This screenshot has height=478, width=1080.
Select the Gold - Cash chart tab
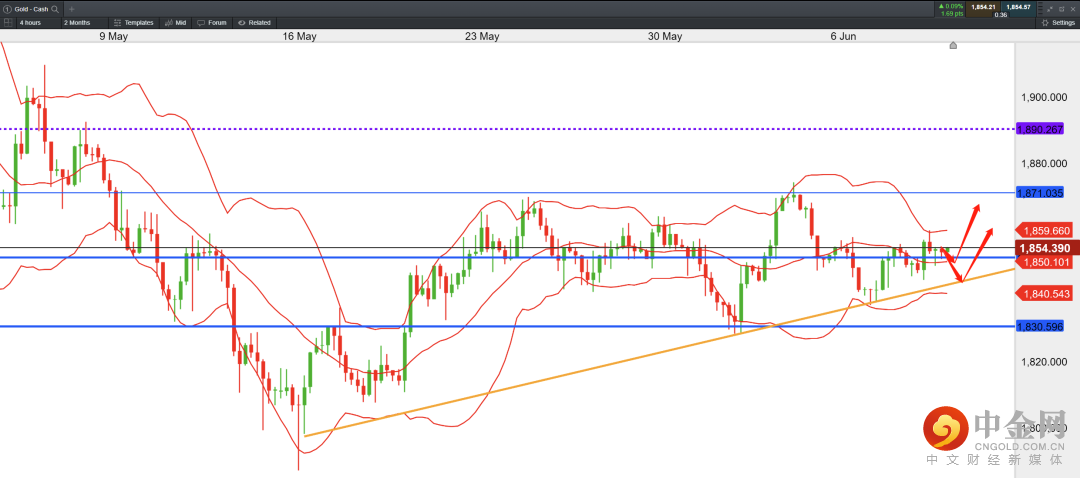[31, 8]
